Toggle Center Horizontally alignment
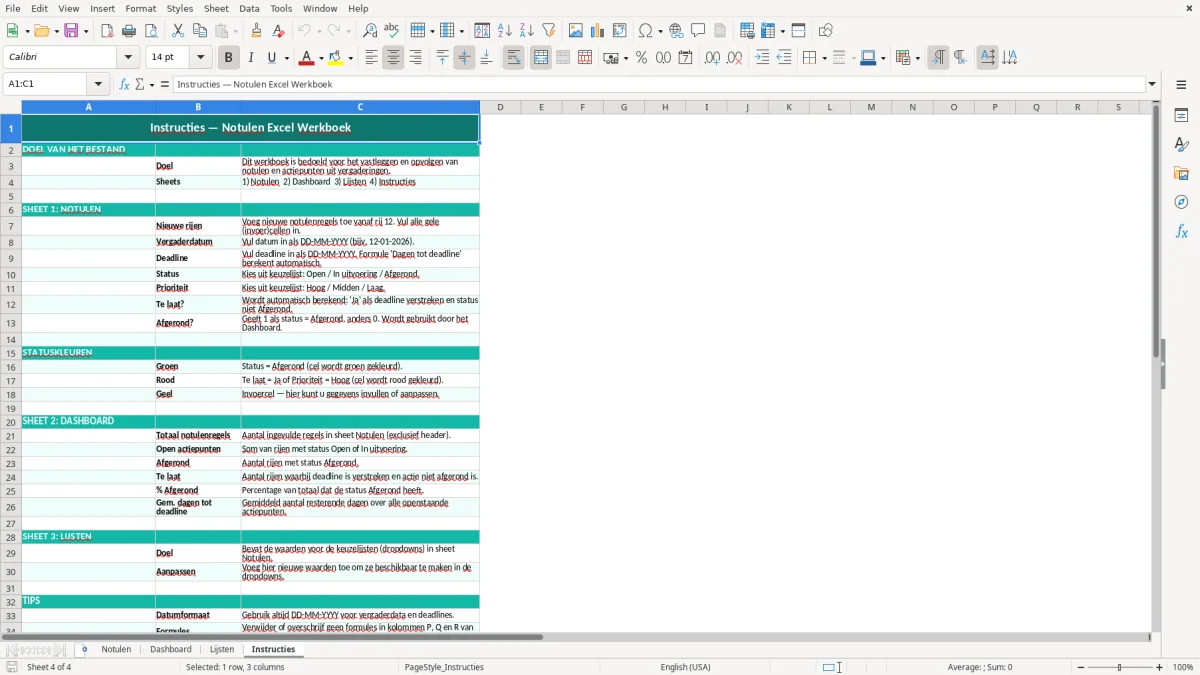This screenshot has width=1200, height=675. 393,58
